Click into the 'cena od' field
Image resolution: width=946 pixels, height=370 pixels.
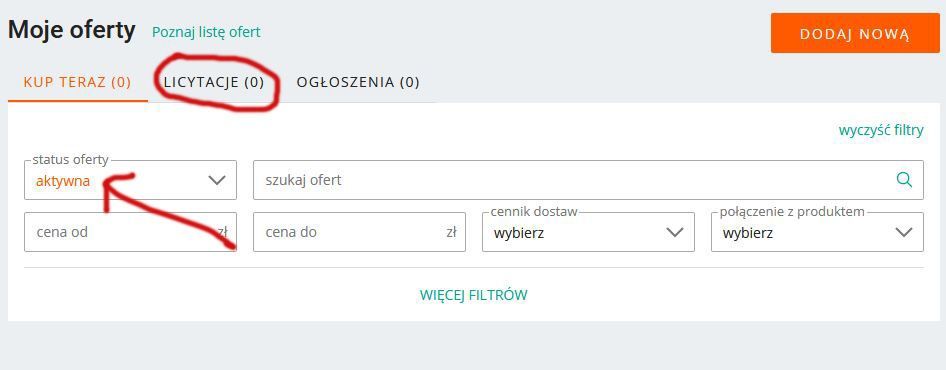[x=130, y=232]
